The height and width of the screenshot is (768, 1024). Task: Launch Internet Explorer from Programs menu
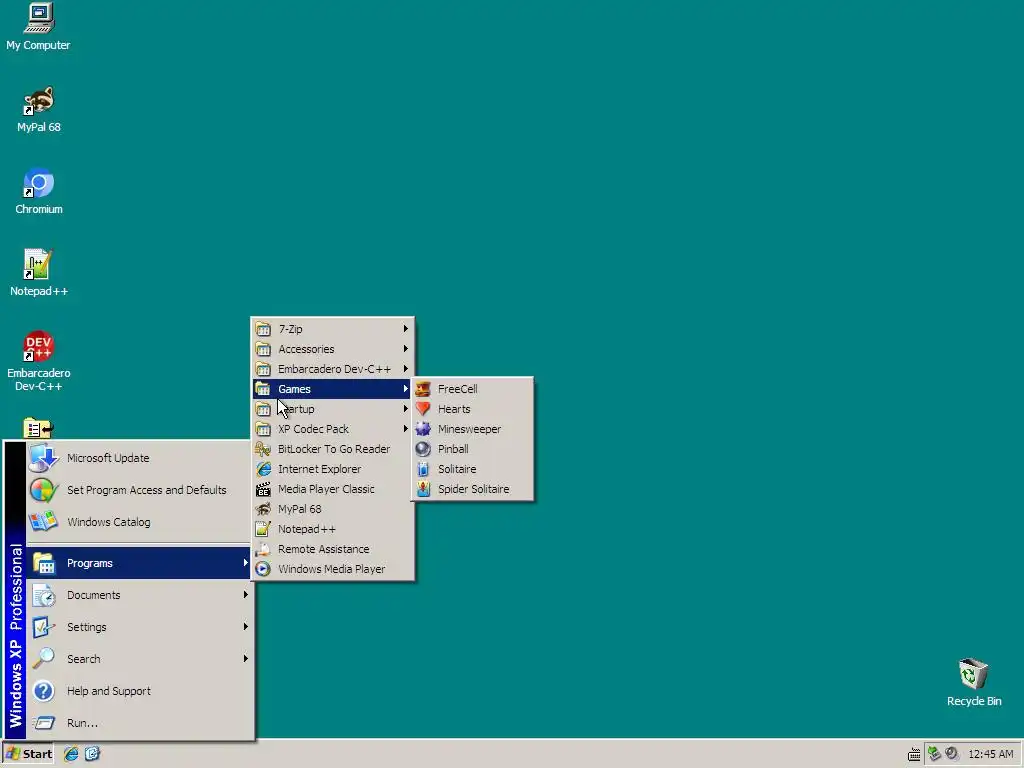[x=332, y=469]
